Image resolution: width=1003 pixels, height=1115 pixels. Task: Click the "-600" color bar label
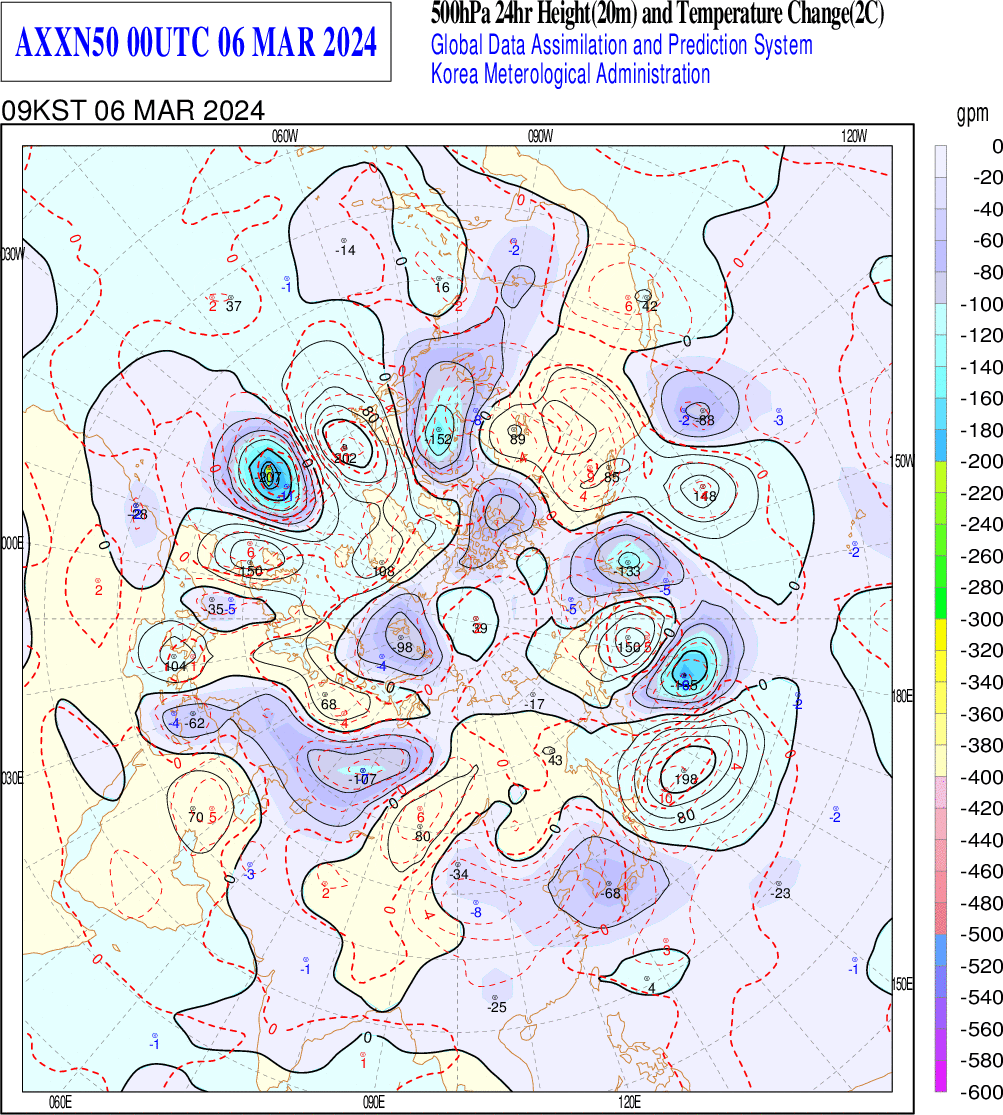tap(982, 1092)
